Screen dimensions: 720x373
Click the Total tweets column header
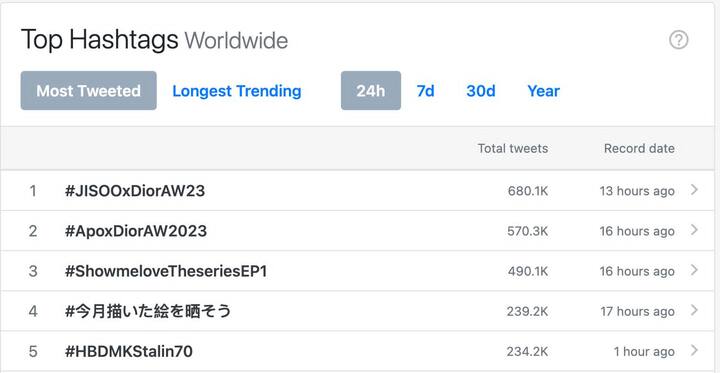click(513, 148)
